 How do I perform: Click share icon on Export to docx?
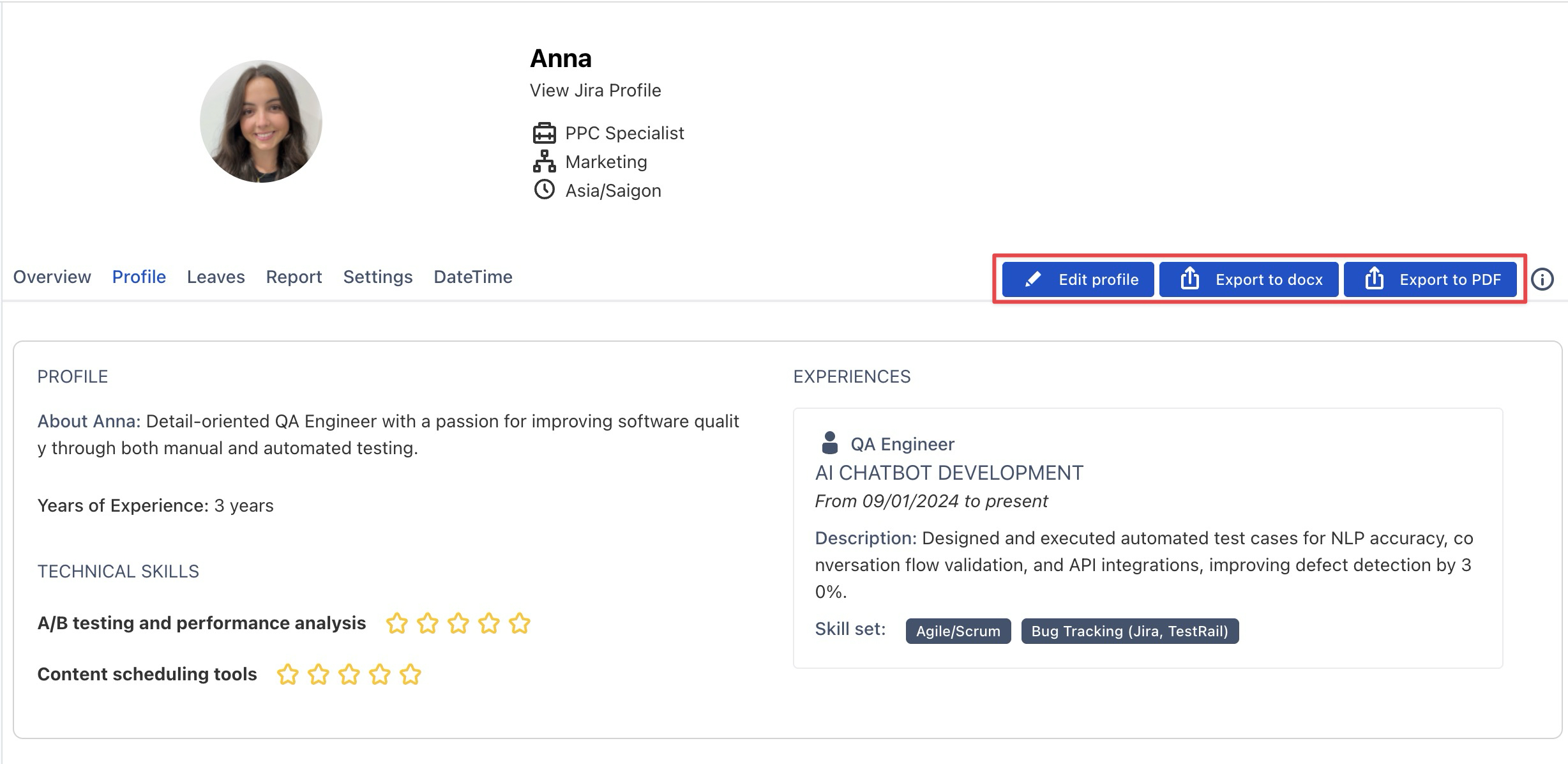(x=1189, y=279)
